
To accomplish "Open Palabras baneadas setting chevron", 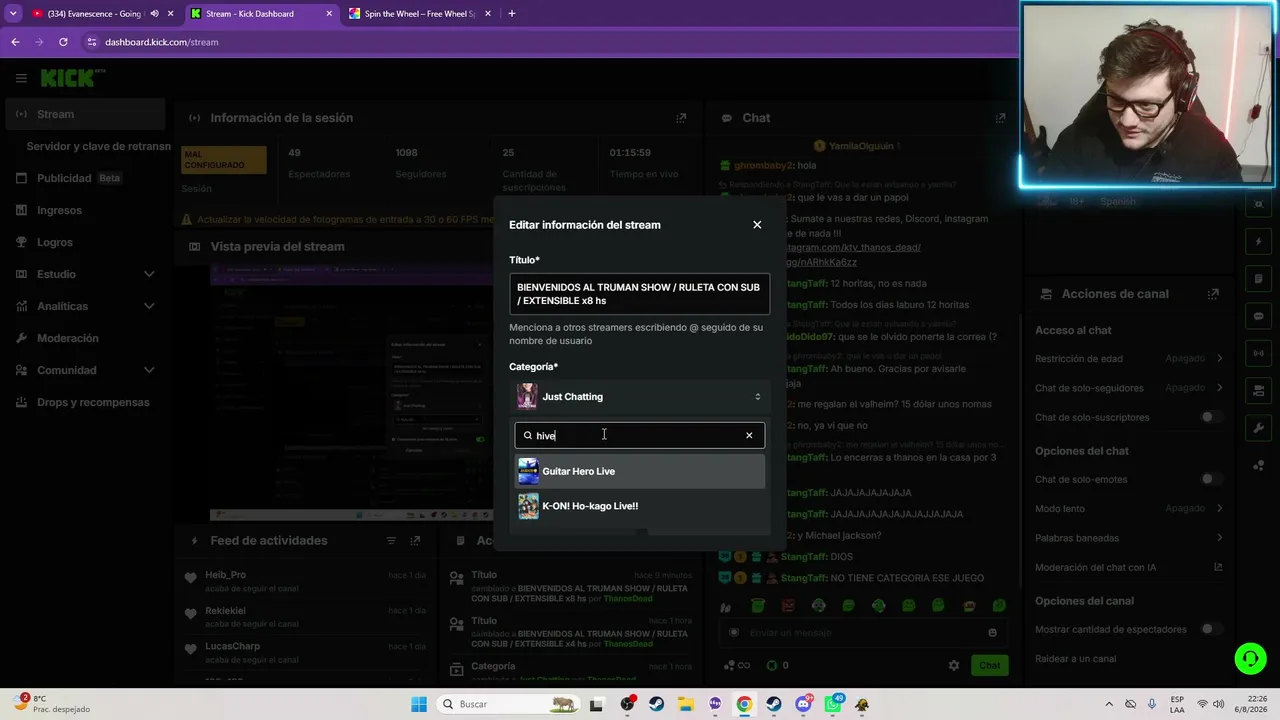I will click(x=1219, y=538).
